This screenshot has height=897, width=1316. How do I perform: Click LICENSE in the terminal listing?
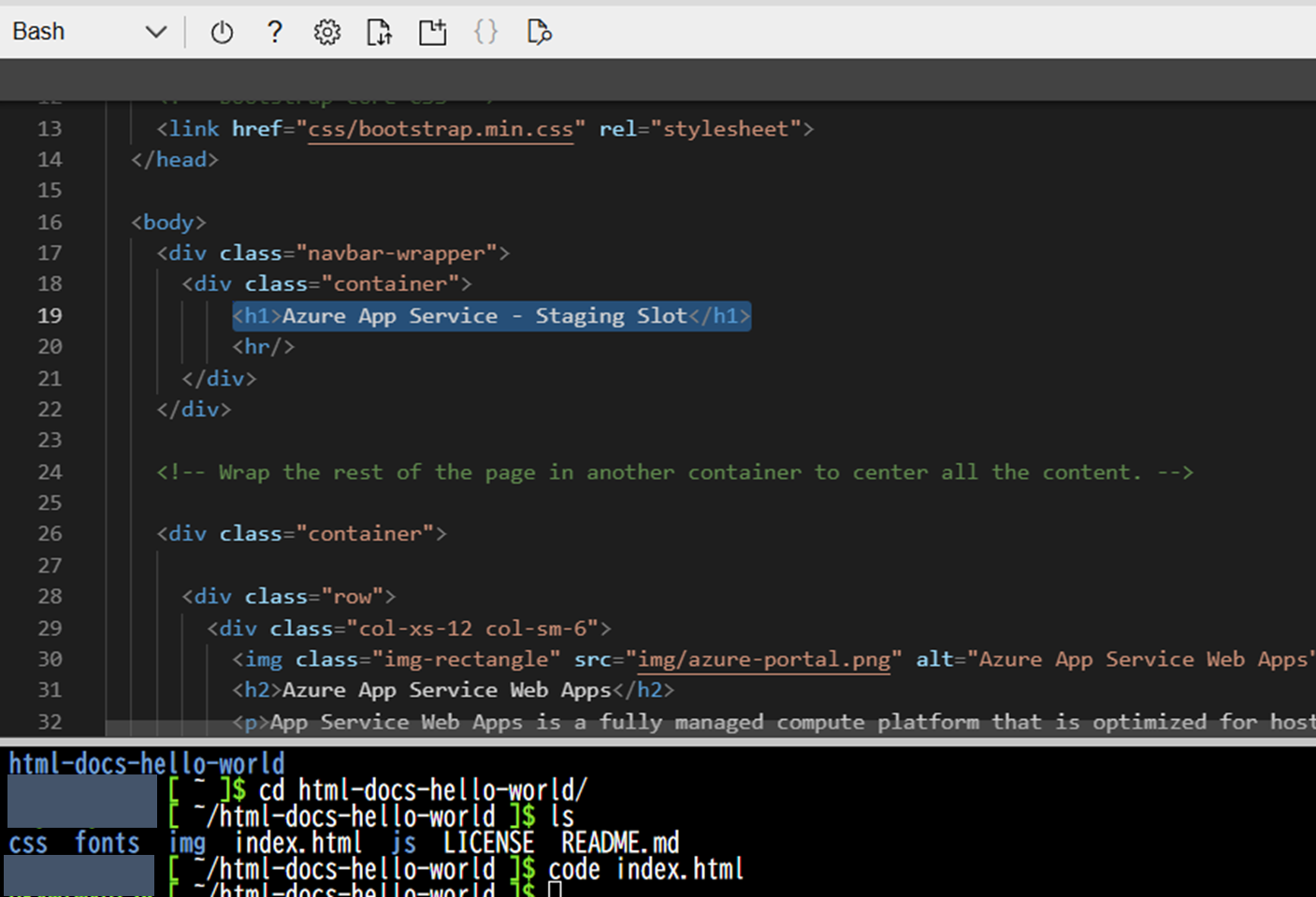[488, 843]
